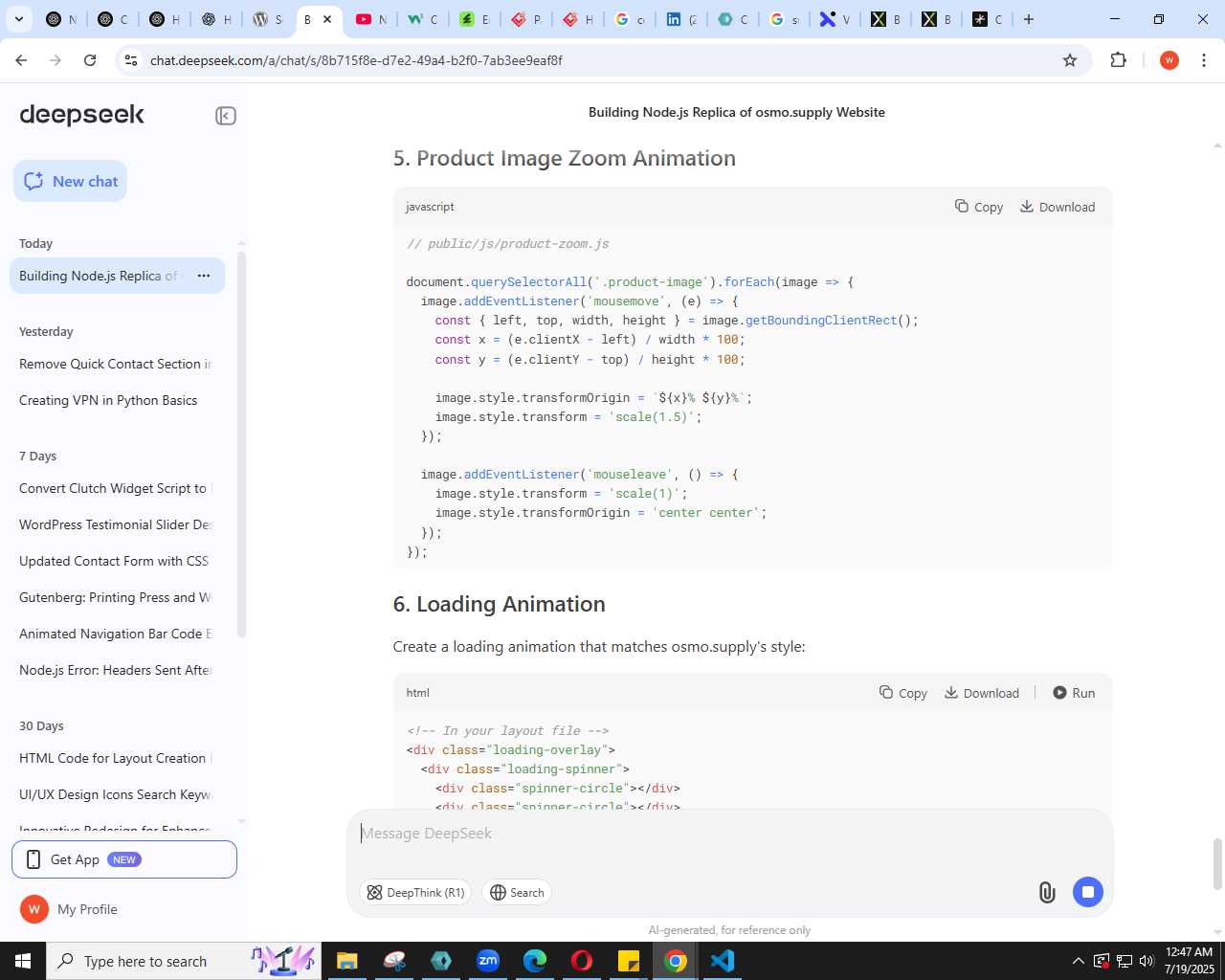Show hidden system tray icons
This screenshot has height=980, width=1225.
[1079, 961]
